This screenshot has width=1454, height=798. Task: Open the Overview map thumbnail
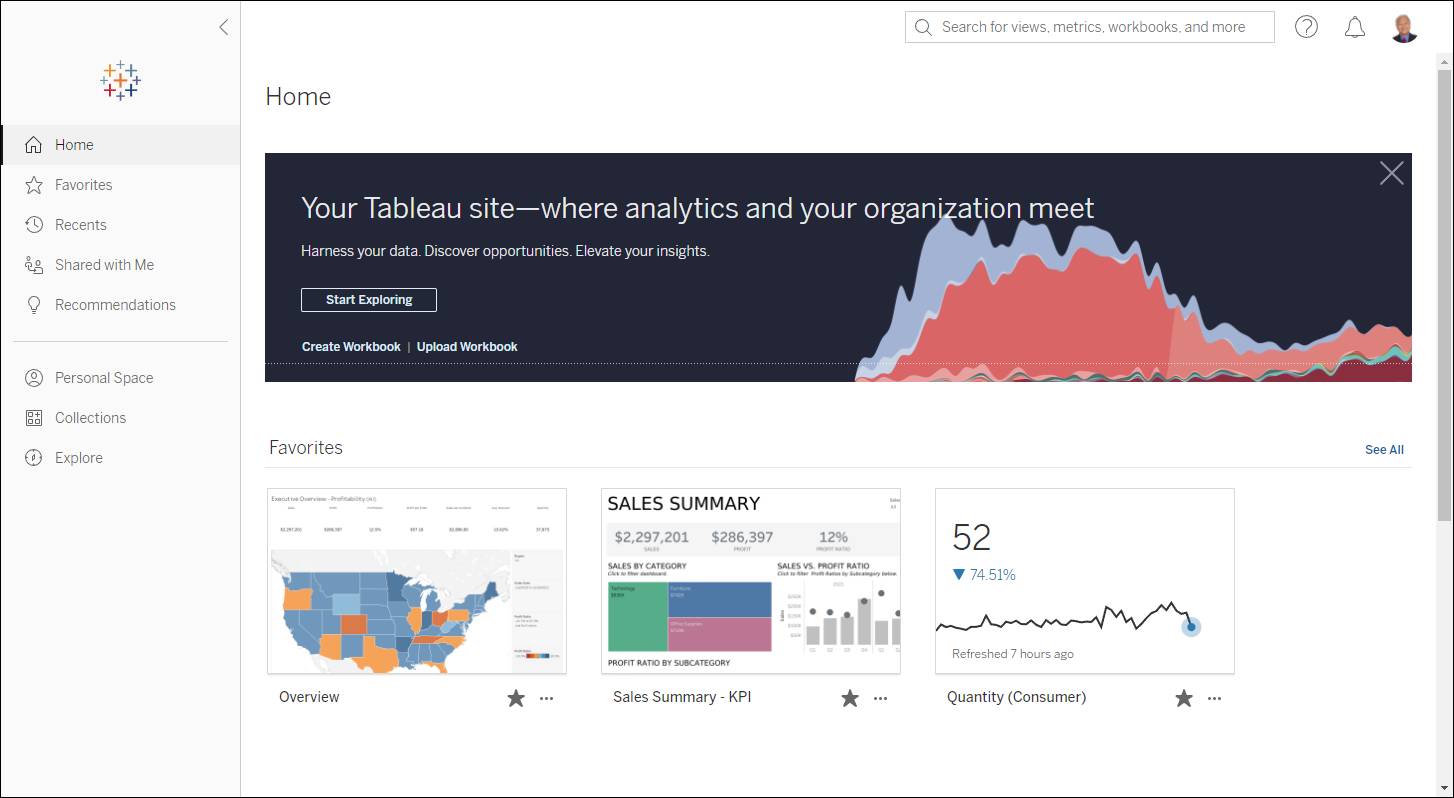[x=417, y=581]
